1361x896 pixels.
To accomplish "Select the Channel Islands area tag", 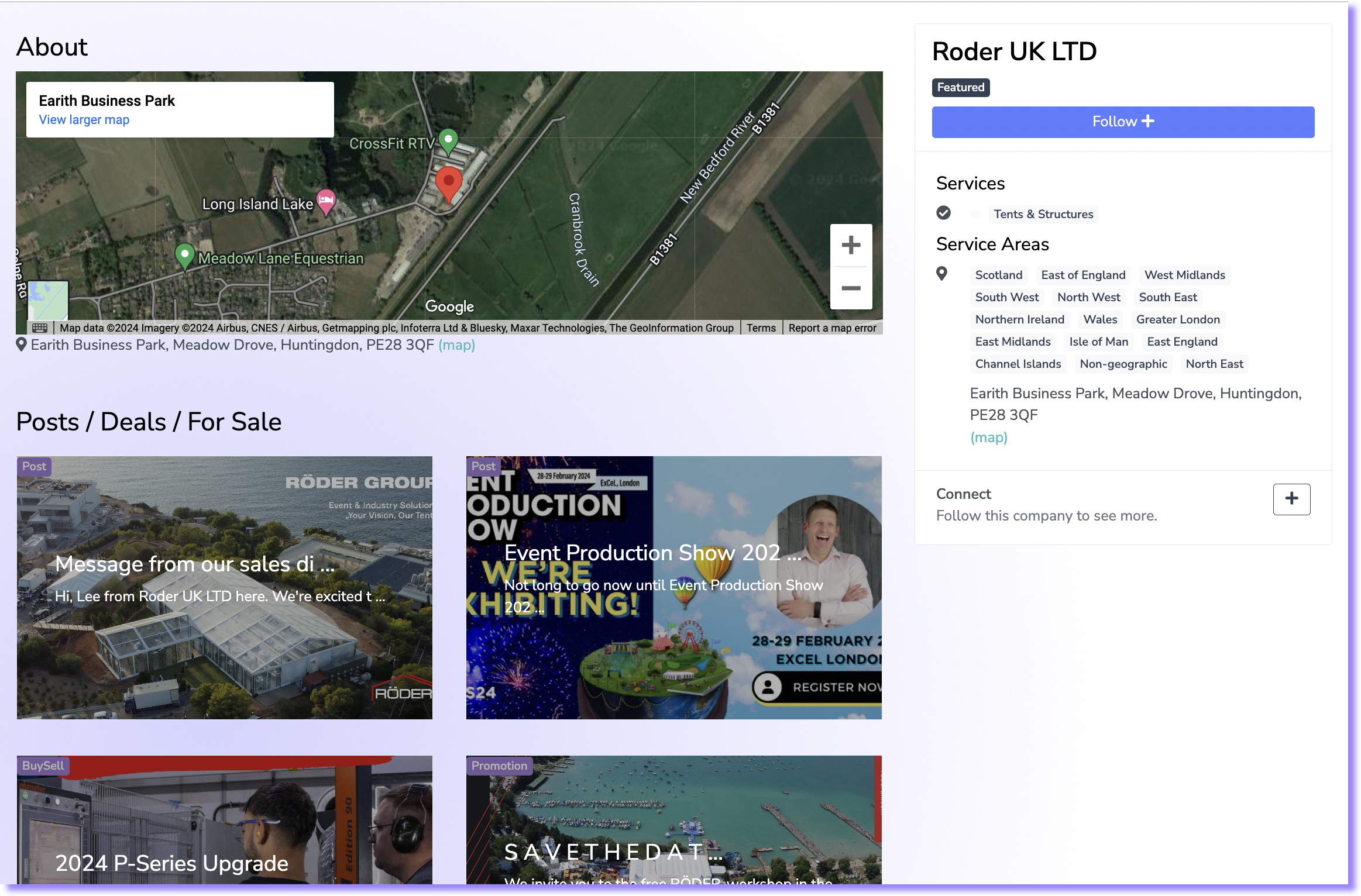I will coord(1018,364).
